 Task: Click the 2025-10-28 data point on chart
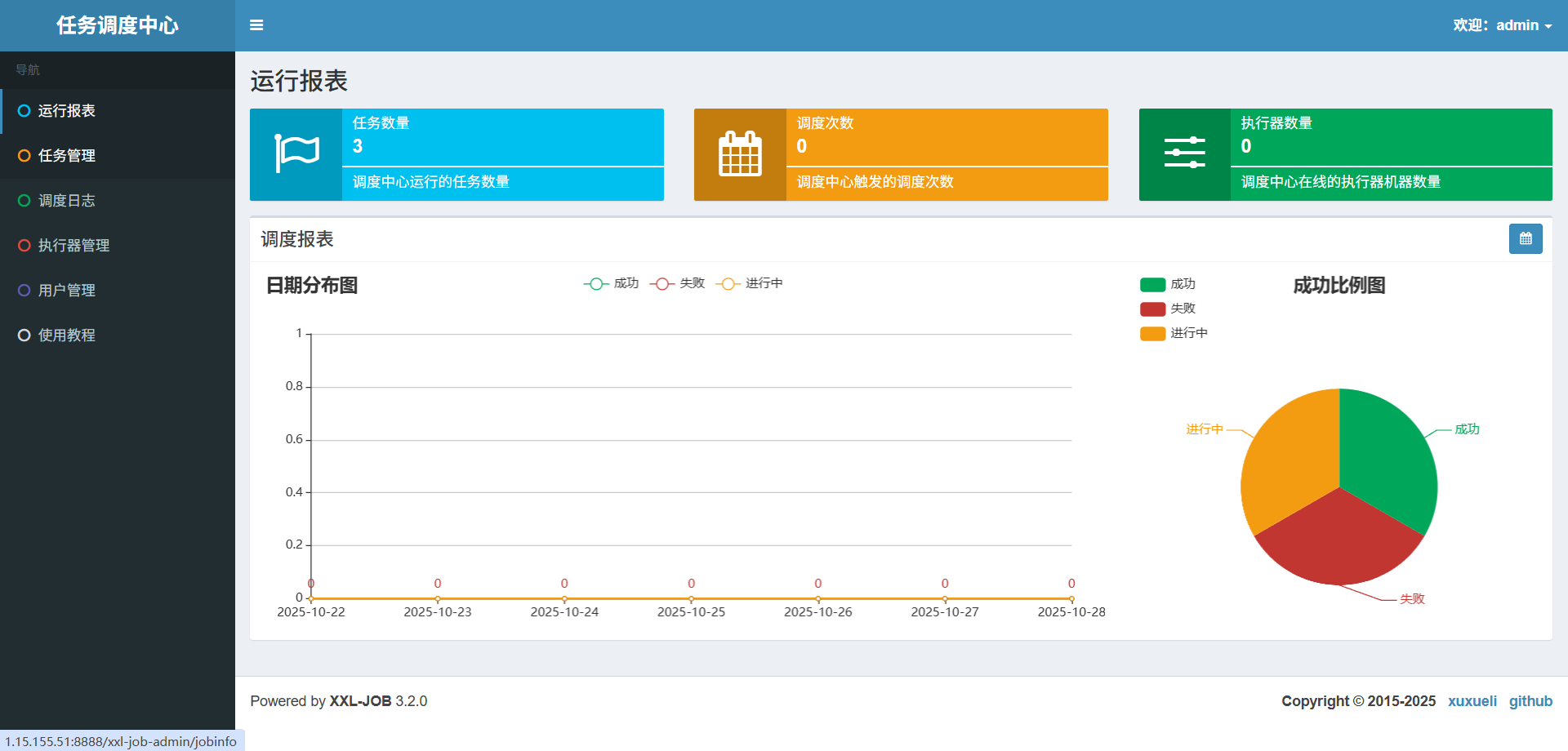pos(1071,599)
